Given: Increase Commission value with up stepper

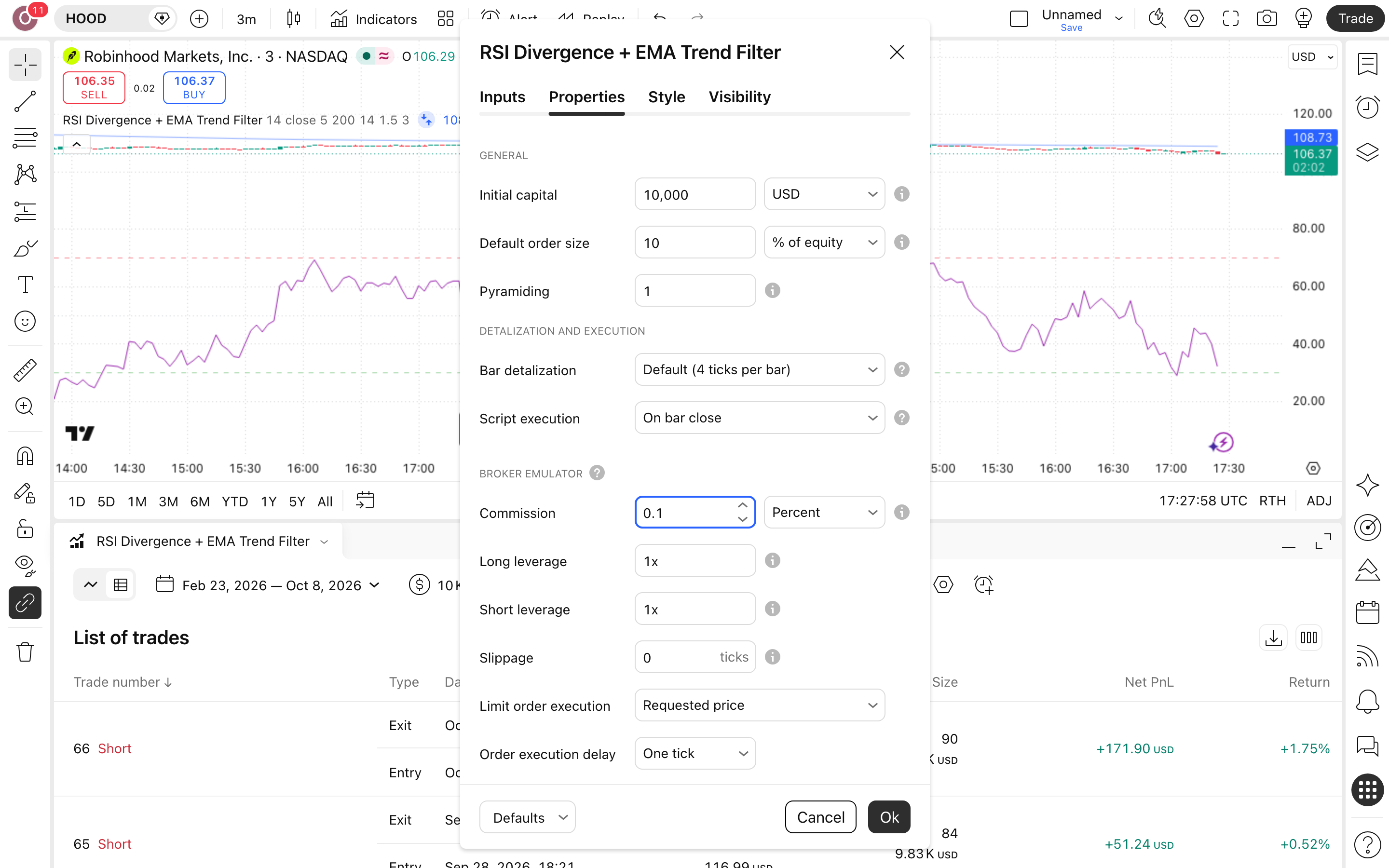Looking at the screenshot, I should (x=742, y=505).
